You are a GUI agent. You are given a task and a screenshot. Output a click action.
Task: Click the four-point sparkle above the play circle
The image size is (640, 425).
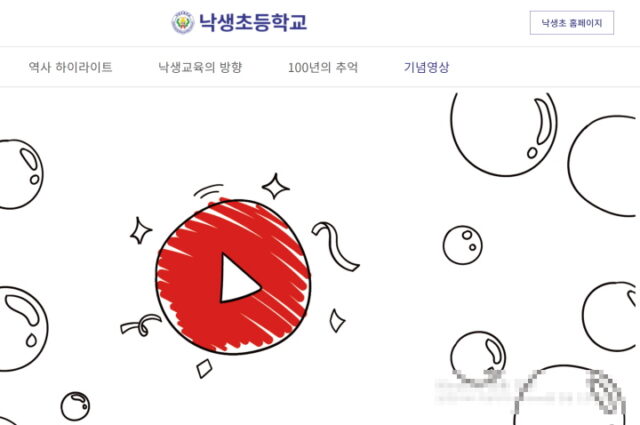click(x=276, y=186)
